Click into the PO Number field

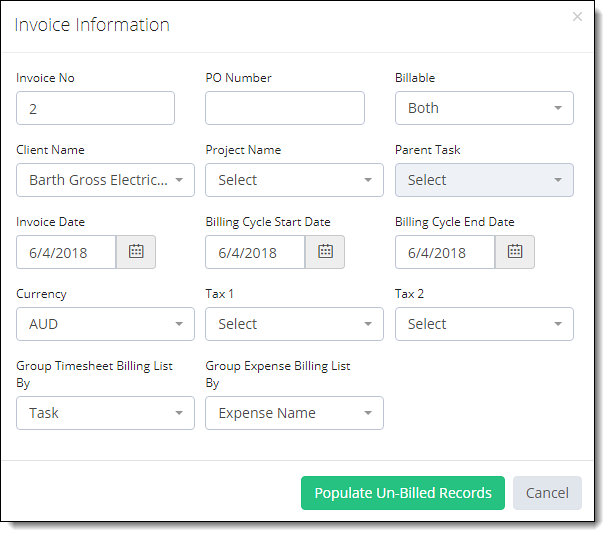[285, 108]
